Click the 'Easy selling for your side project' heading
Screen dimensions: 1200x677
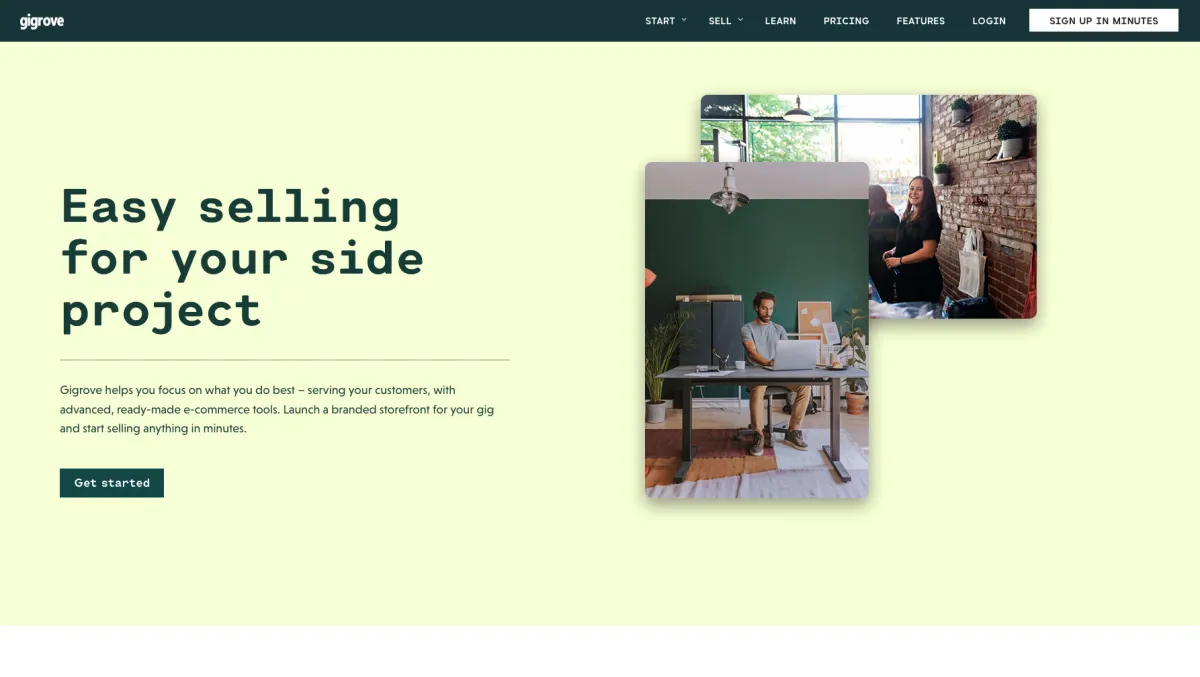242,258
